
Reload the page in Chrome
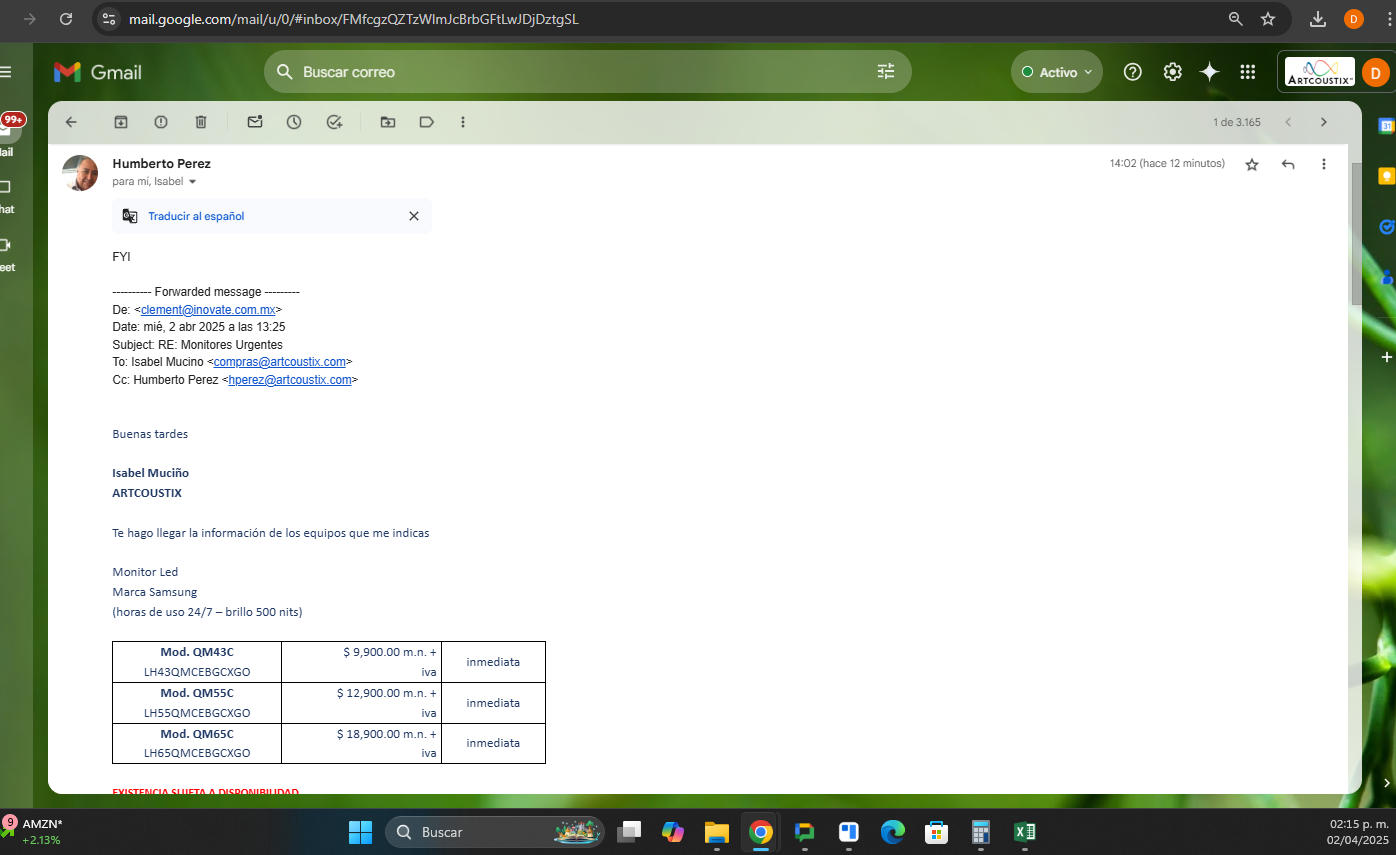click(66, 19)
